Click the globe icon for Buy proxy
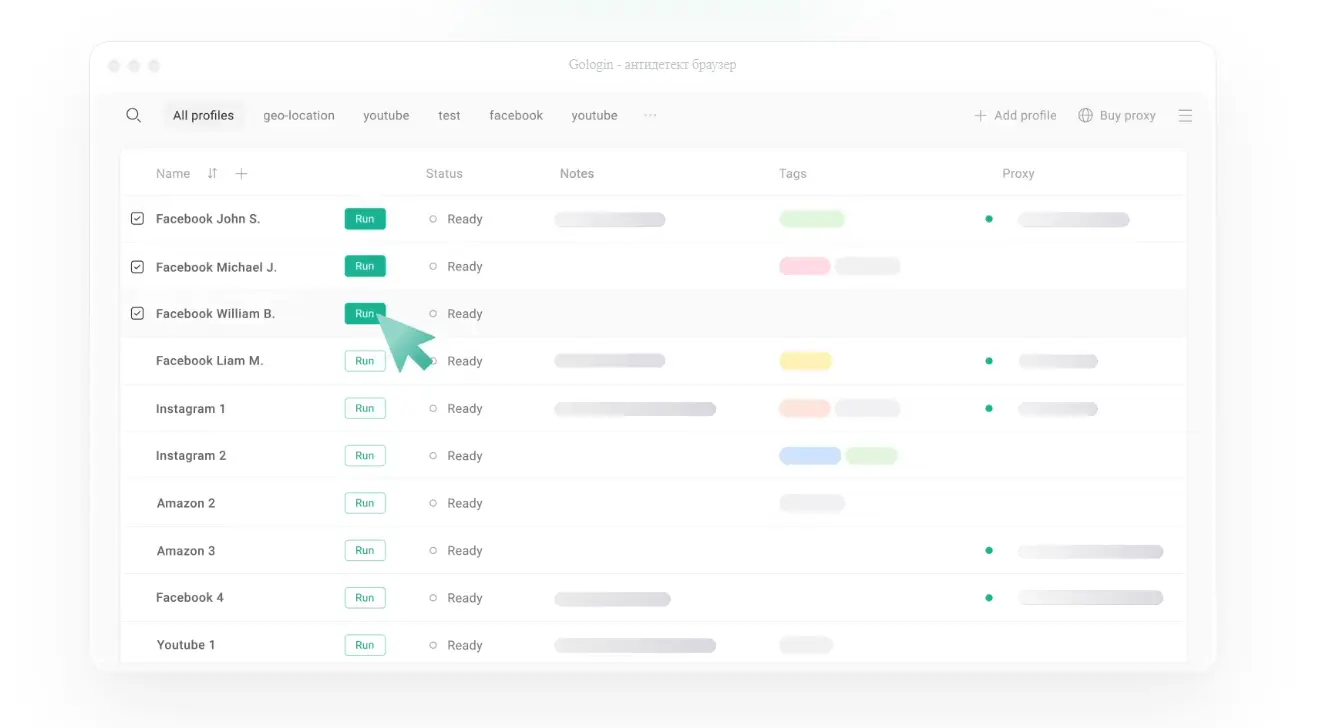Screen dimensions: 1340x728 coord(1085,115)
